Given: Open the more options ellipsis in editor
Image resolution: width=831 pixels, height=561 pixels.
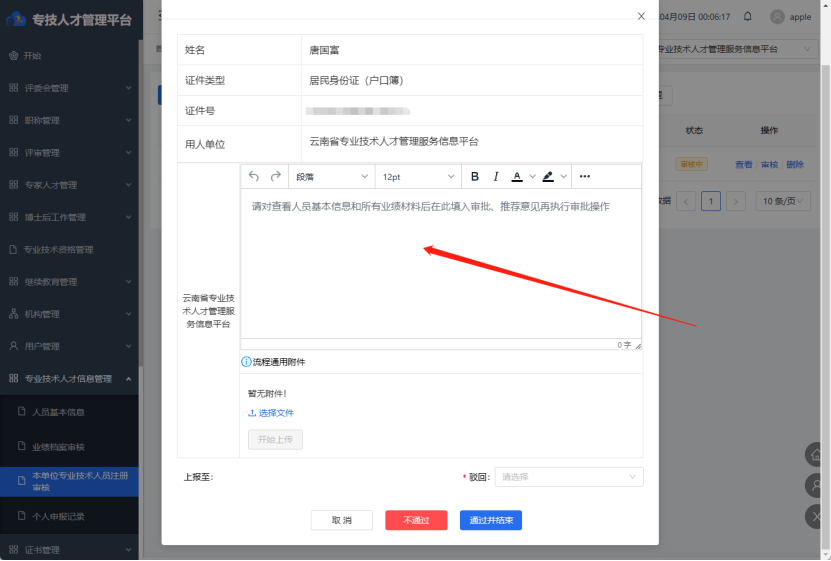Looking at the screenshot, I should [x=585, y=177].
